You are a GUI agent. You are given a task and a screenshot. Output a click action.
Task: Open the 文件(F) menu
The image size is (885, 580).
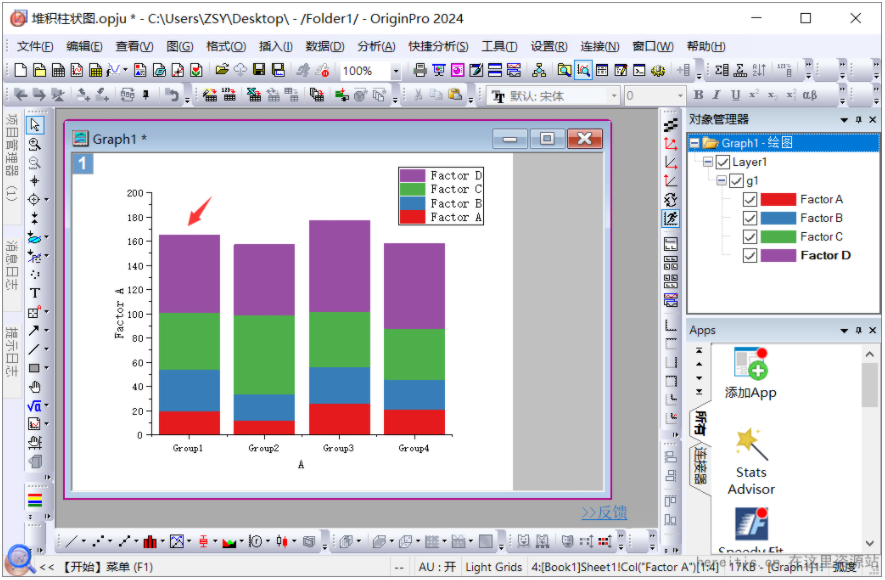point(35,46)
